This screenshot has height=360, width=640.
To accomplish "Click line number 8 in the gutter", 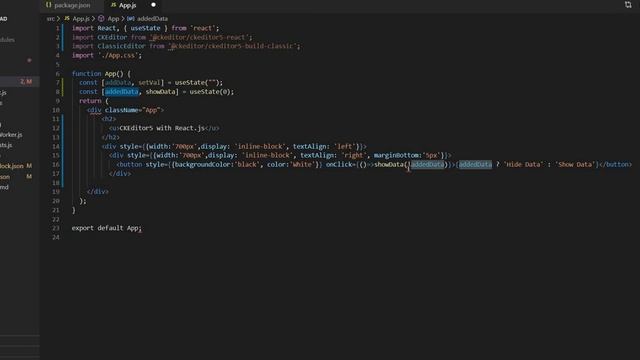I will (58, 92).
